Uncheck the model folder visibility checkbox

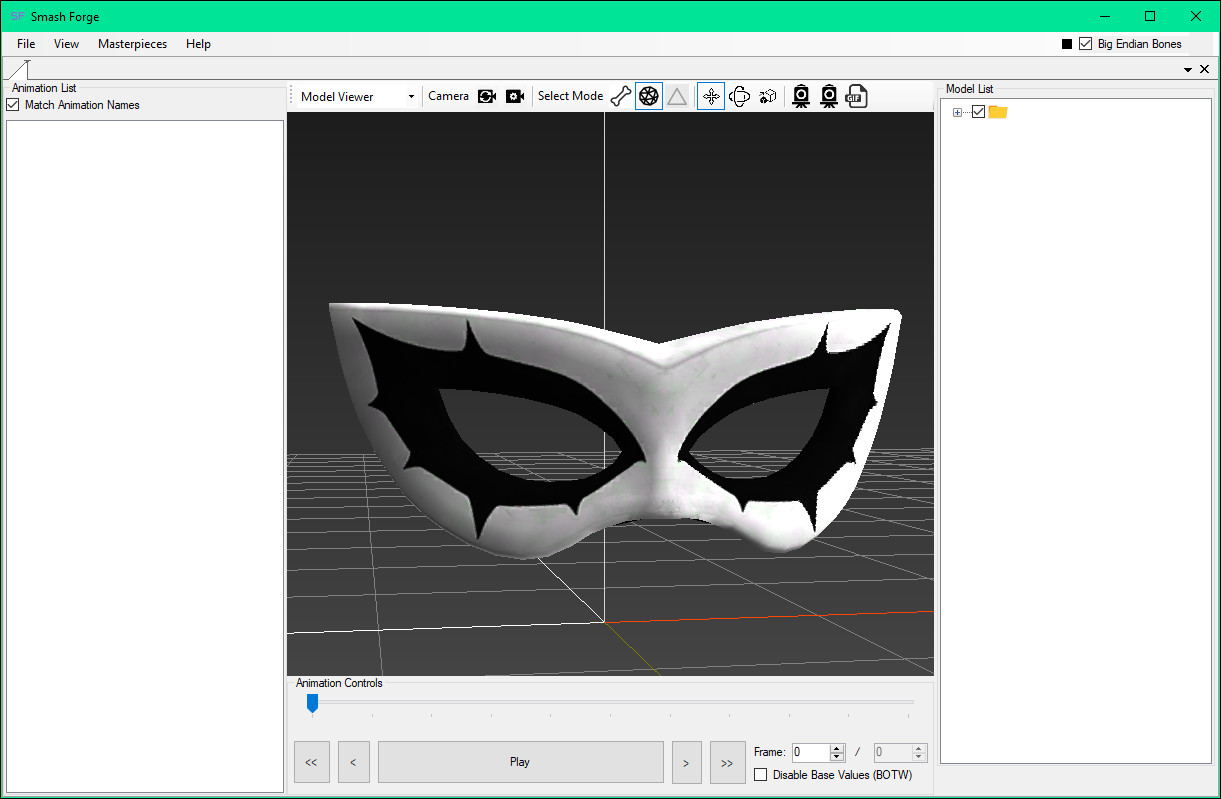click(977, 111)
